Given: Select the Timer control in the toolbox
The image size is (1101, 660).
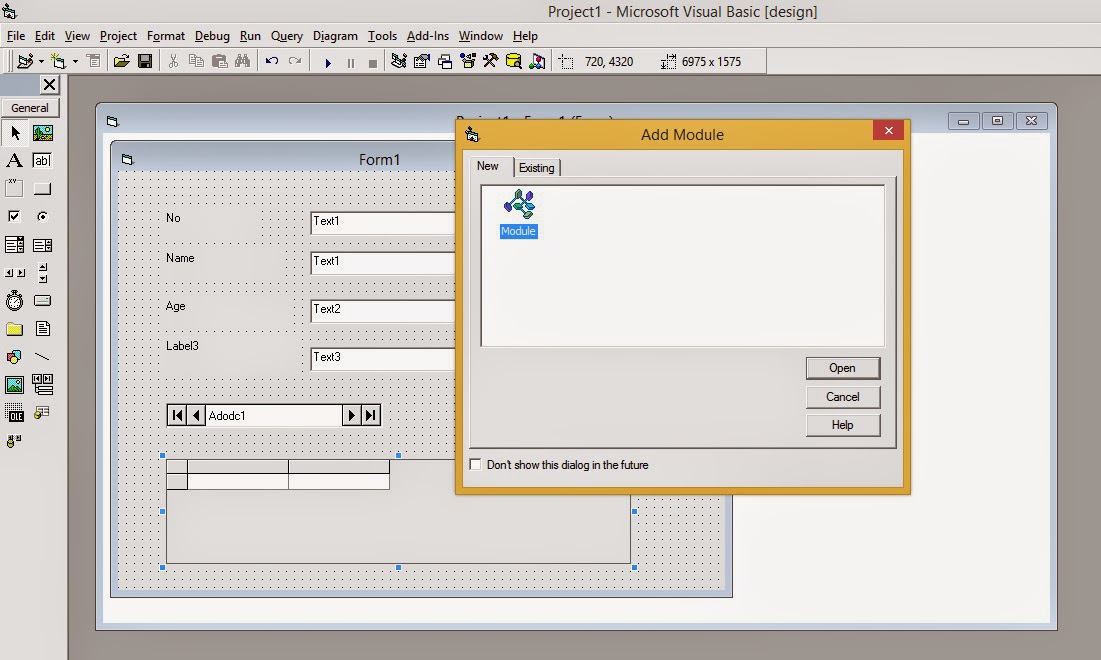Looking at the screenshot, I should click(x=13, y=300).
